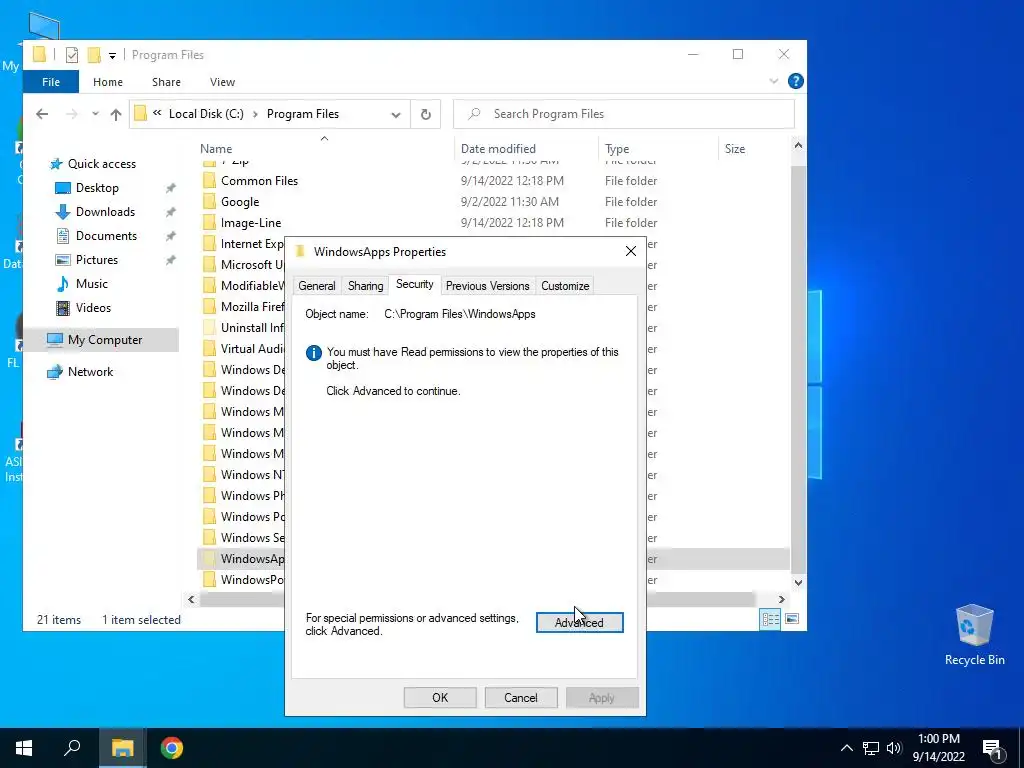Select the WindowsPowerShell folder icon

coord(209,579)
